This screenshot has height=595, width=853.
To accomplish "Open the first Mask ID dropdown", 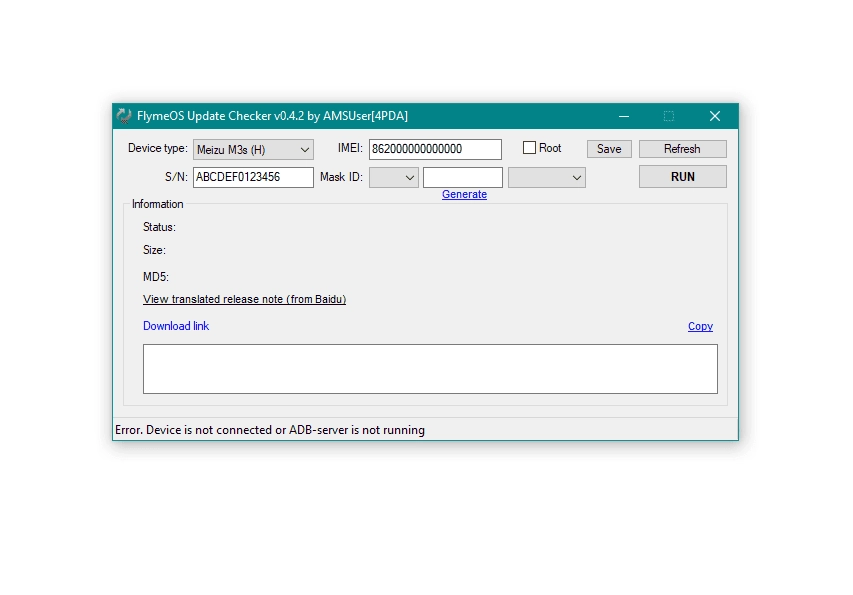I will click(393, 177).
